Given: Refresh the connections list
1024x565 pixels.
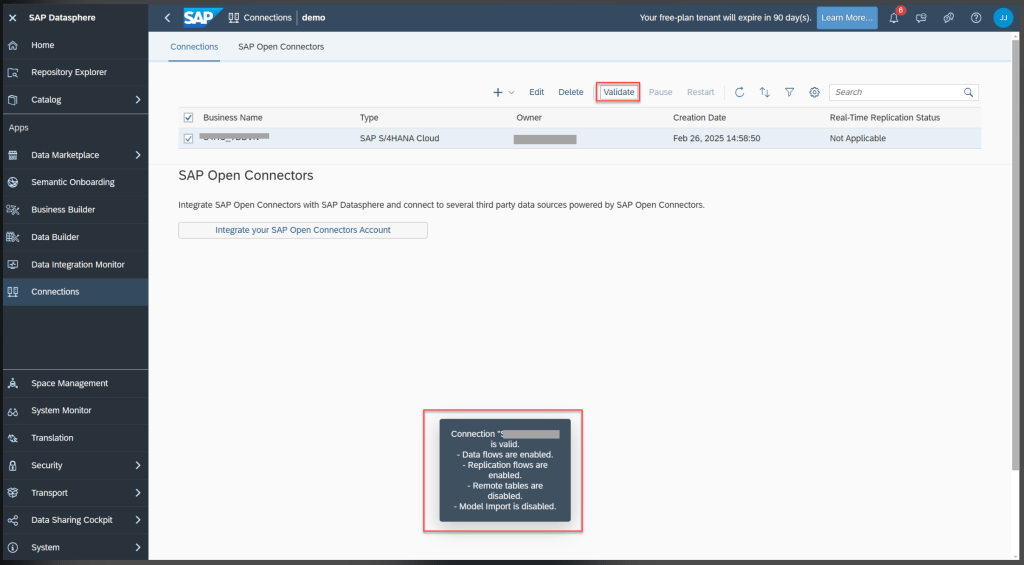Looking at the screenshot, I should 739,92.
